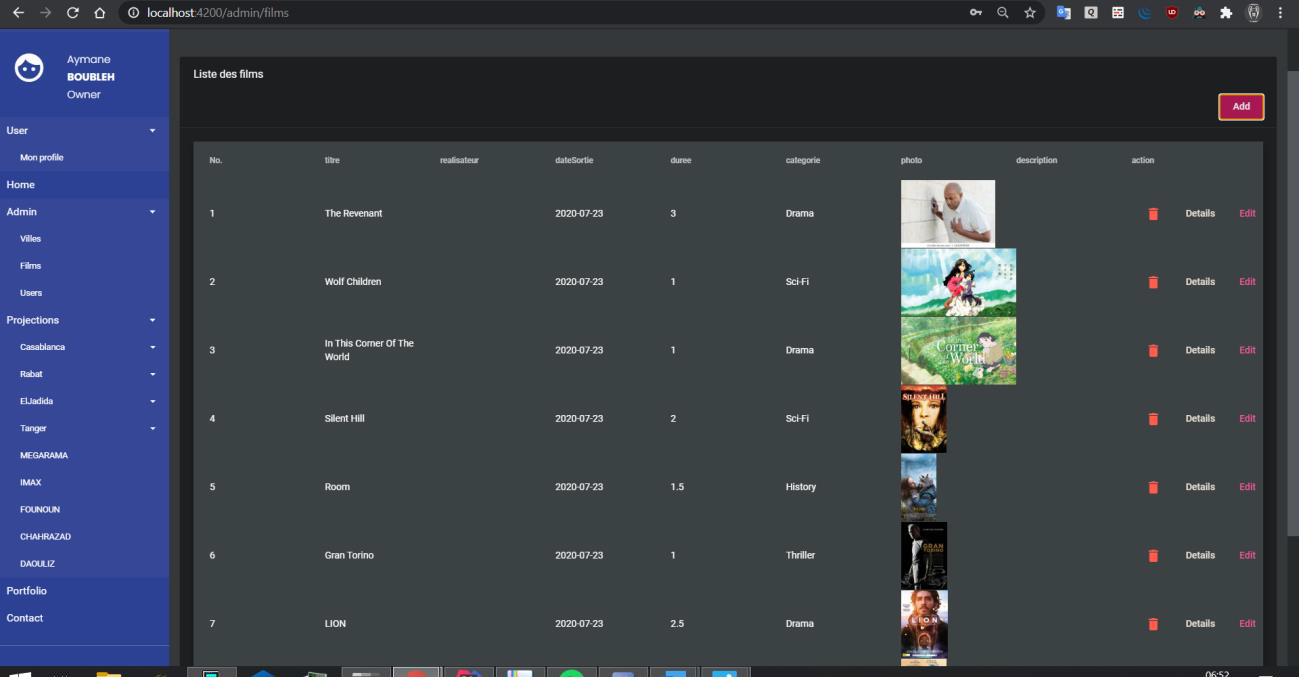This screenshot has width=1299, height=677.
Task: Open Mon profile under User
Action: (x=41, y=157)
